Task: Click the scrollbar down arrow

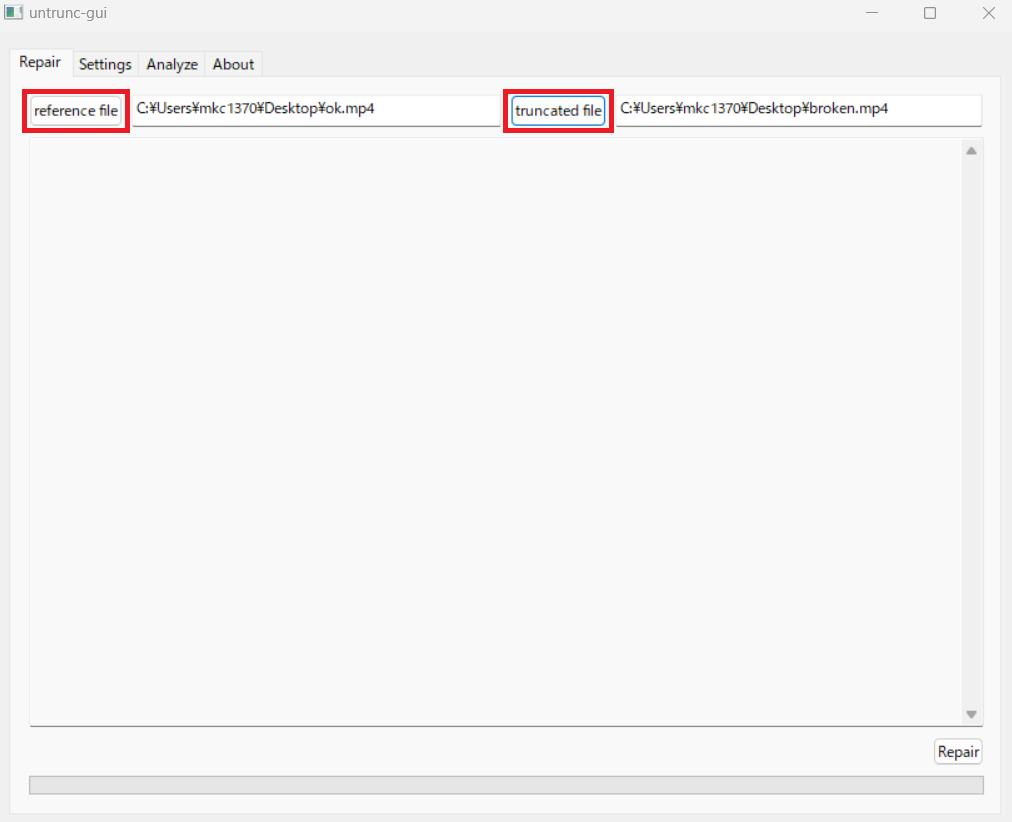Action: pyautogui.click(x=970, y=714)
